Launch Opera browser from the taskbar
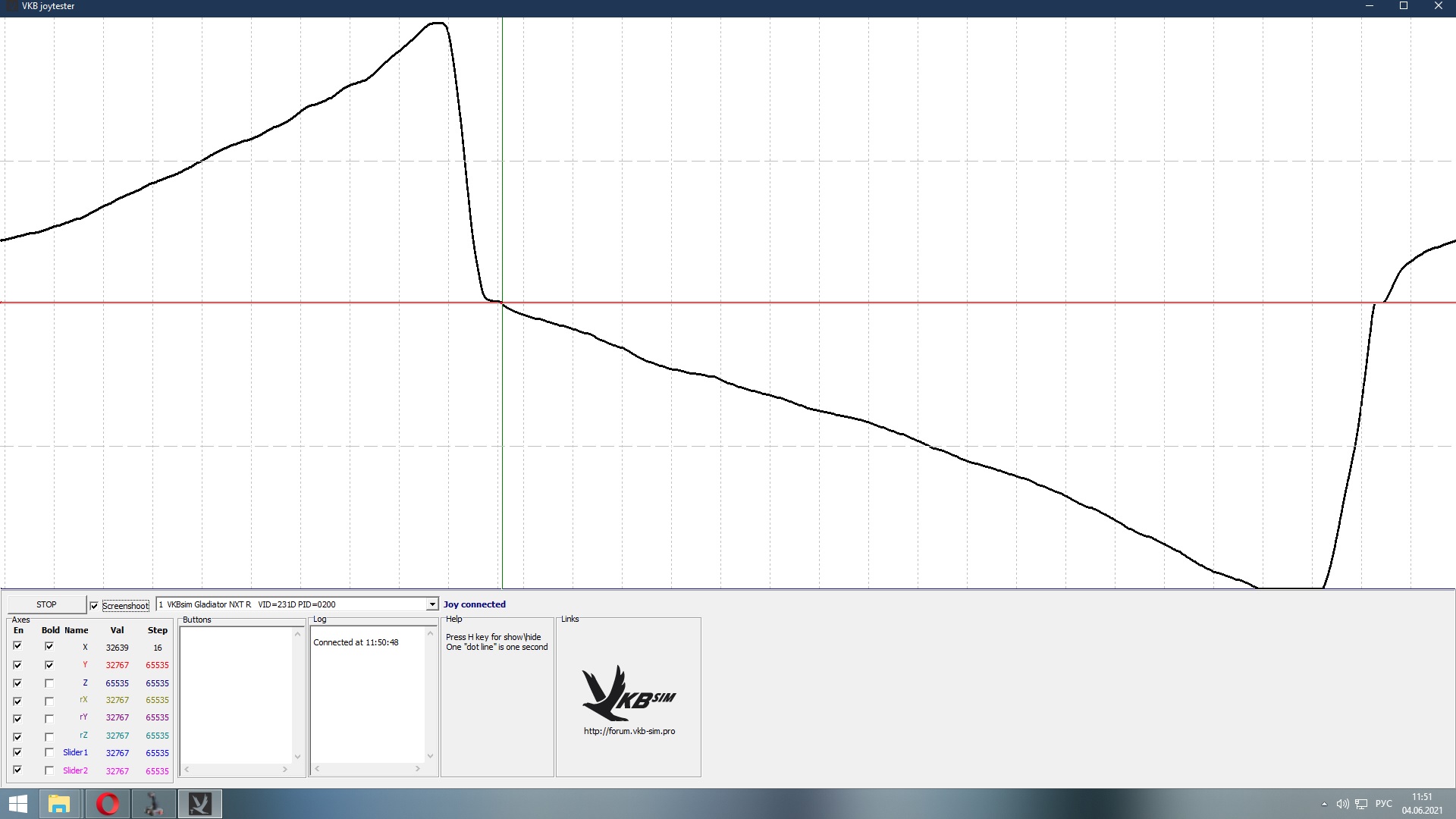This screenshot has height=819, width=1456. coord(108,804)
